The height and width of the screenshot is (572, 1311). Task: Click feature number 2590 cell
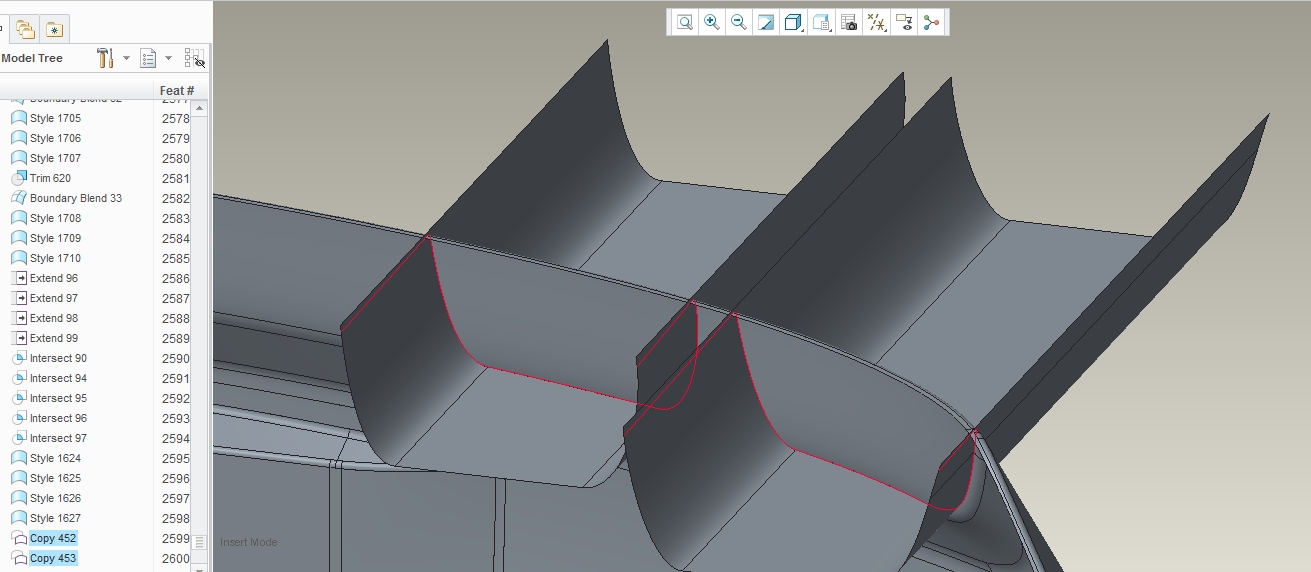[x=175, y=358]
